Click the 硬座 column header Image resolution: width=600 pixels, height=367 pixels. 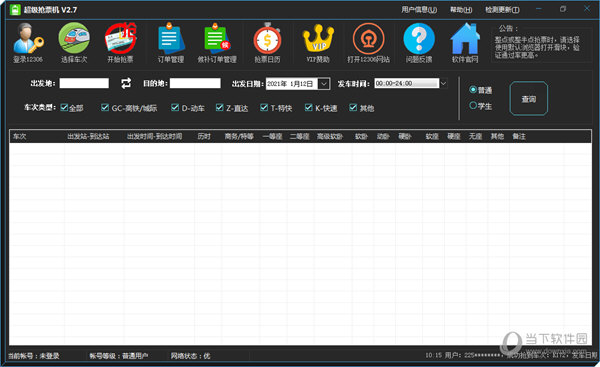click(x=454, y=136)
